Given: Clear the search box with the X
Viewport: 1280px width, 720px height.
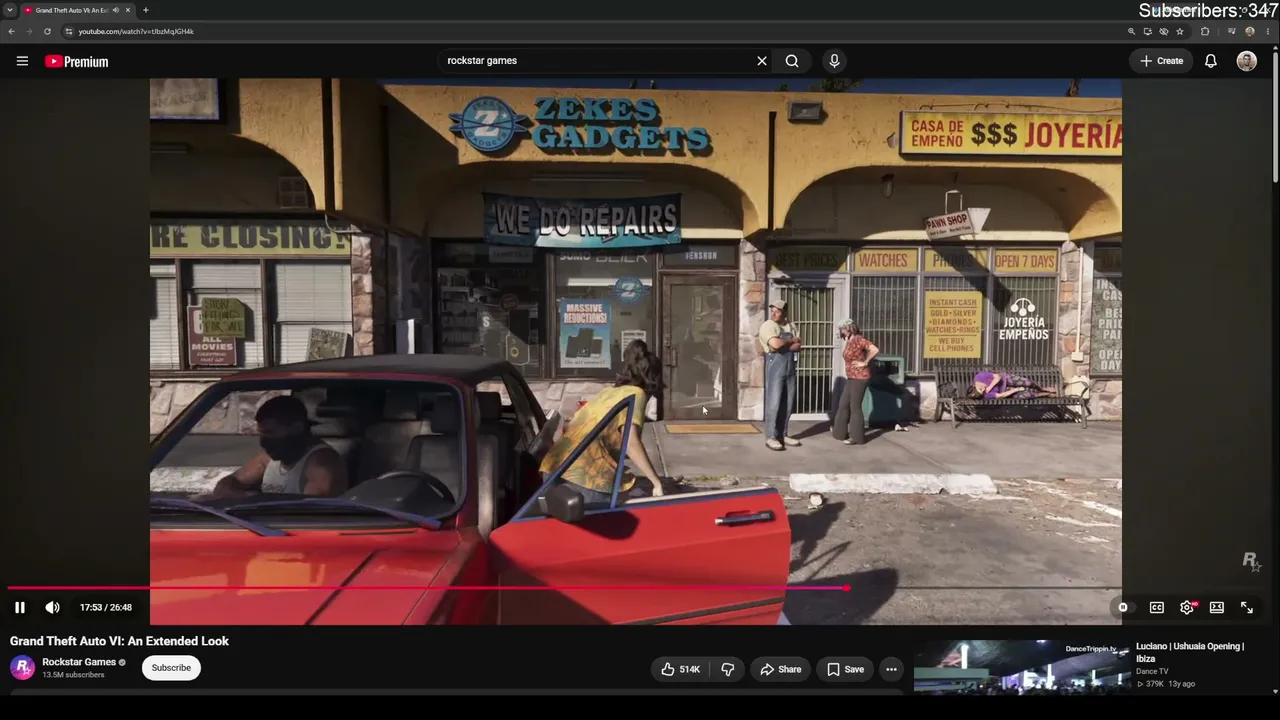Looking at the screenshot, I should [762, 61].
